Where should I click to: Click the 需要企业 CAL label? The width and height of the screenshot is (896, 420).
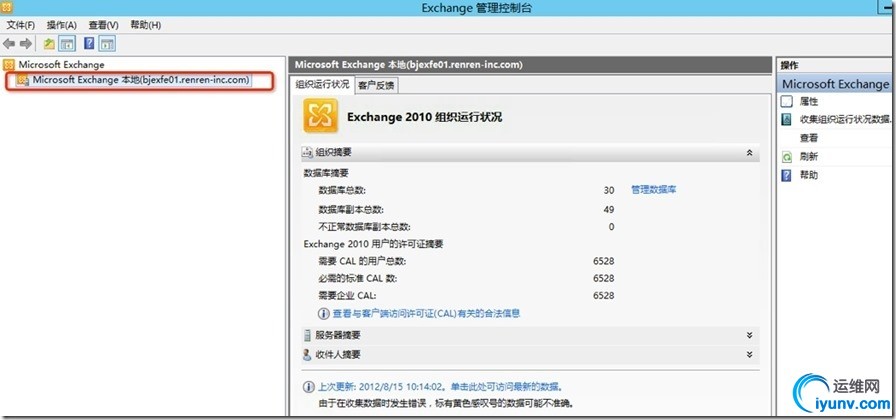(347, 295)
